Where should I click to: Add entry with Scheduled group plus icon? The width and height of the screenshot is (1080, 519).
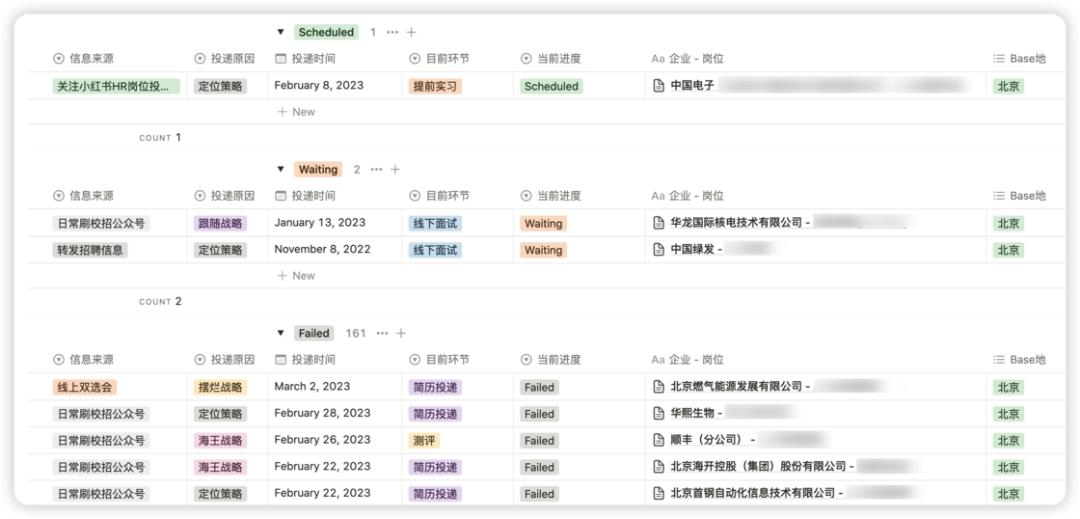411,32
